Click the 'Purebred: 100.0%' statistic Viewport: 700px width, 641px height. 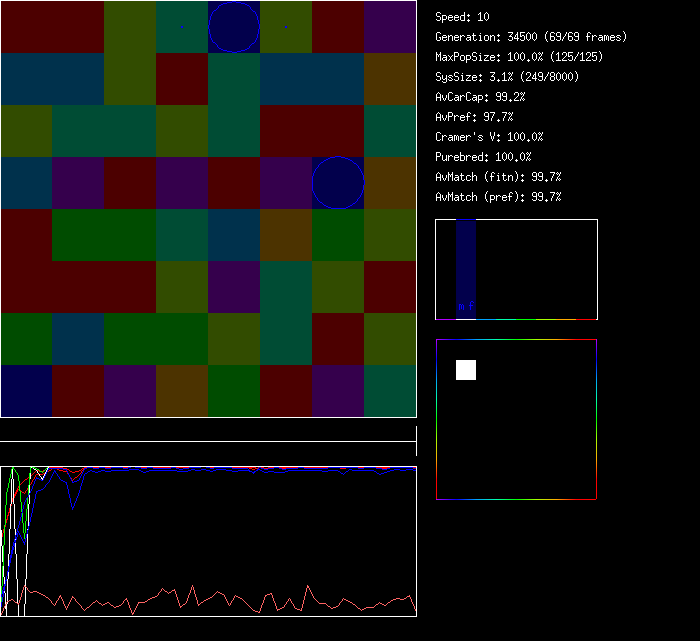coord(483,157)
